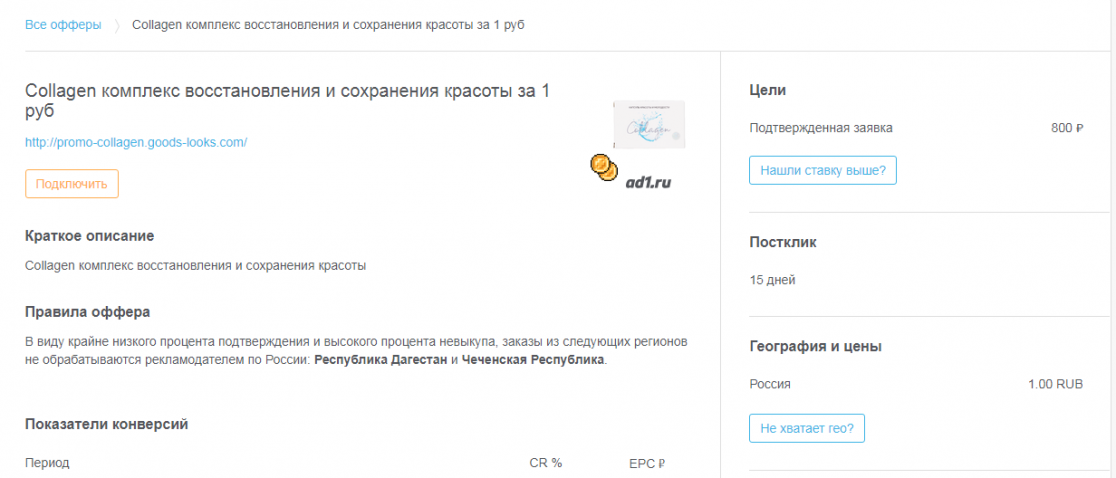Open the Все офферы breadcrumb link
Image resolution: width=1116 pixels, height=478 pixels.
click(x=63, y=25)
